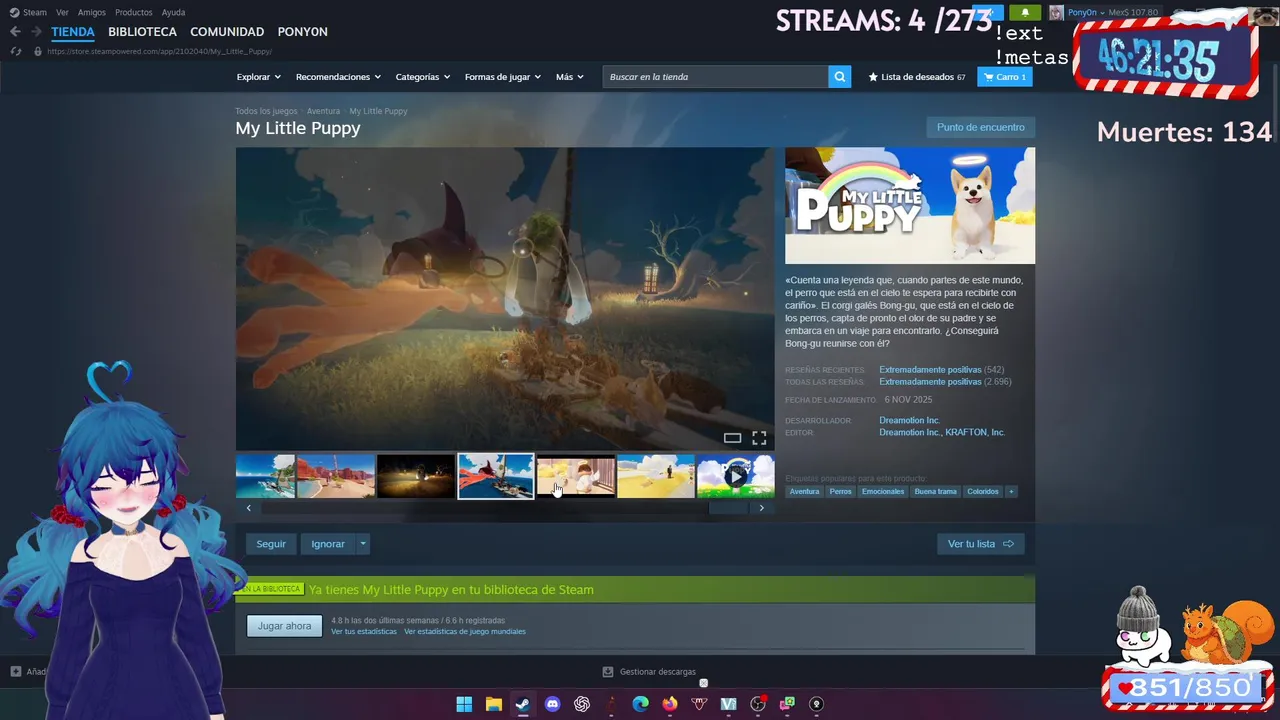The image size is (1280, 720).
Task: Click the thumbnail strip scrollbar handle
Action: (728, 508)
